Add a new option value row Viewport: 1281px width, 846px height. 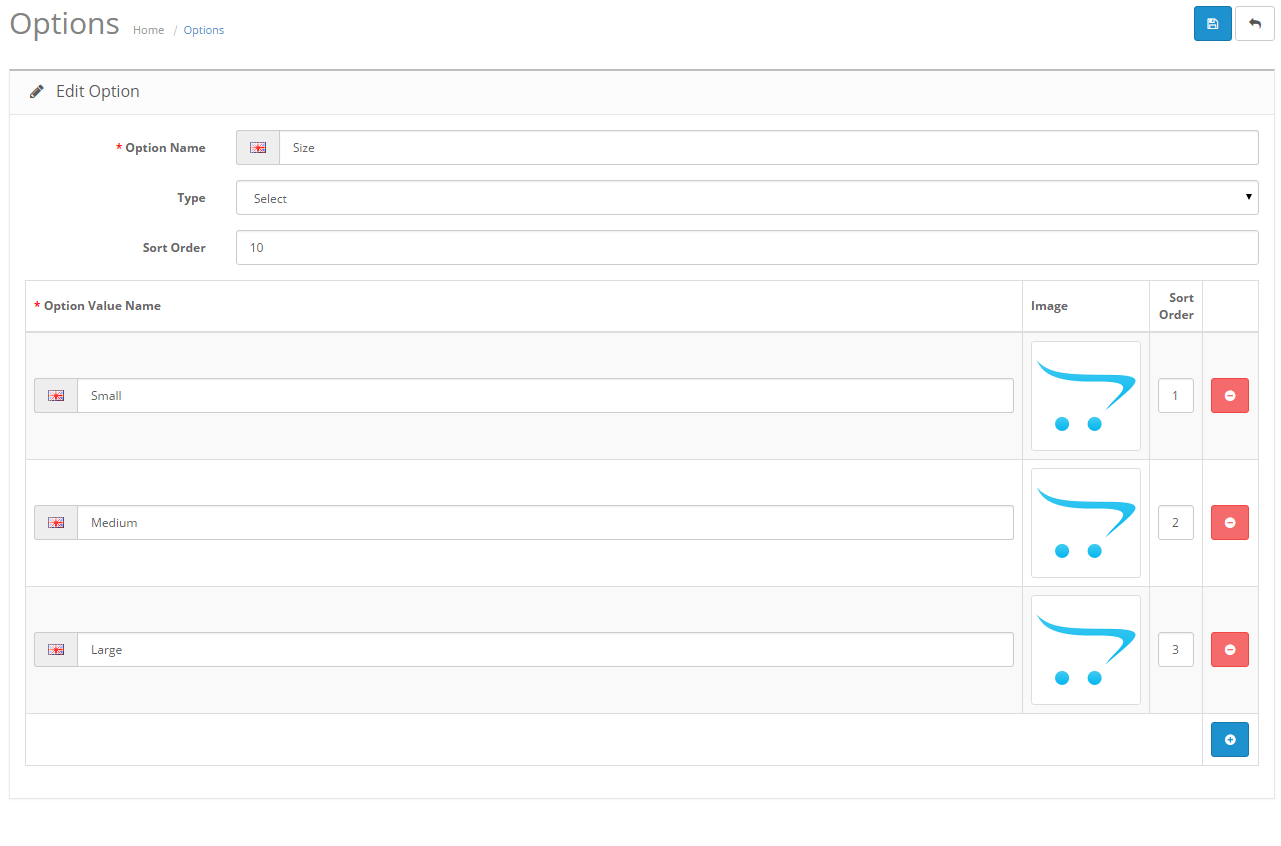tap(1229, 739)
